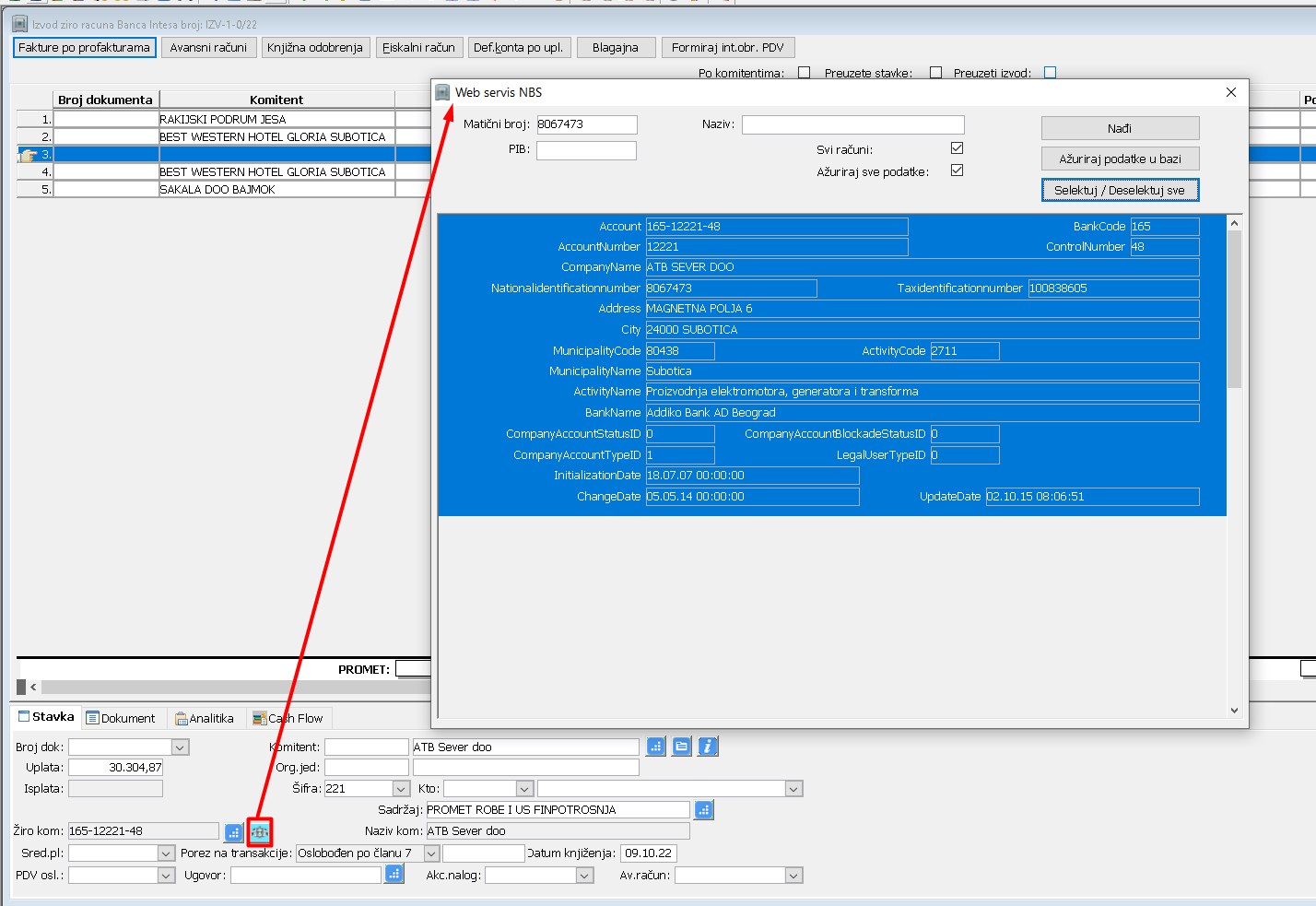
Task: Expand the Av.račun dropdown
Action: point(793,876)
